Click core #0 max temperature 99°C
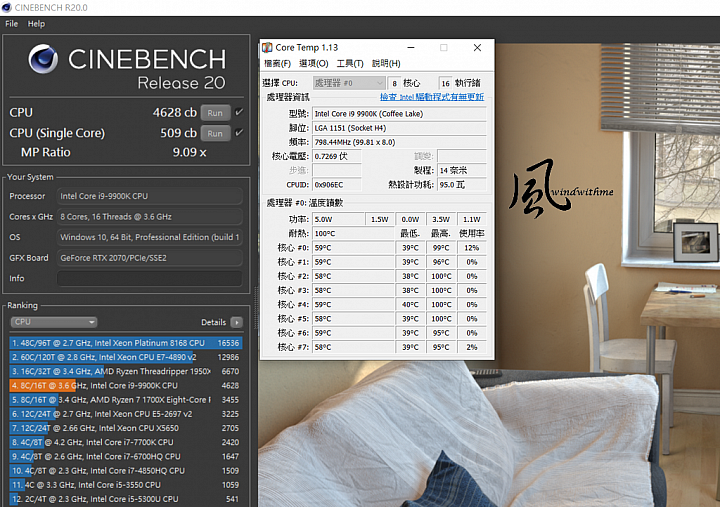This screenshot has height=507, width=720. tap(441, 248)
